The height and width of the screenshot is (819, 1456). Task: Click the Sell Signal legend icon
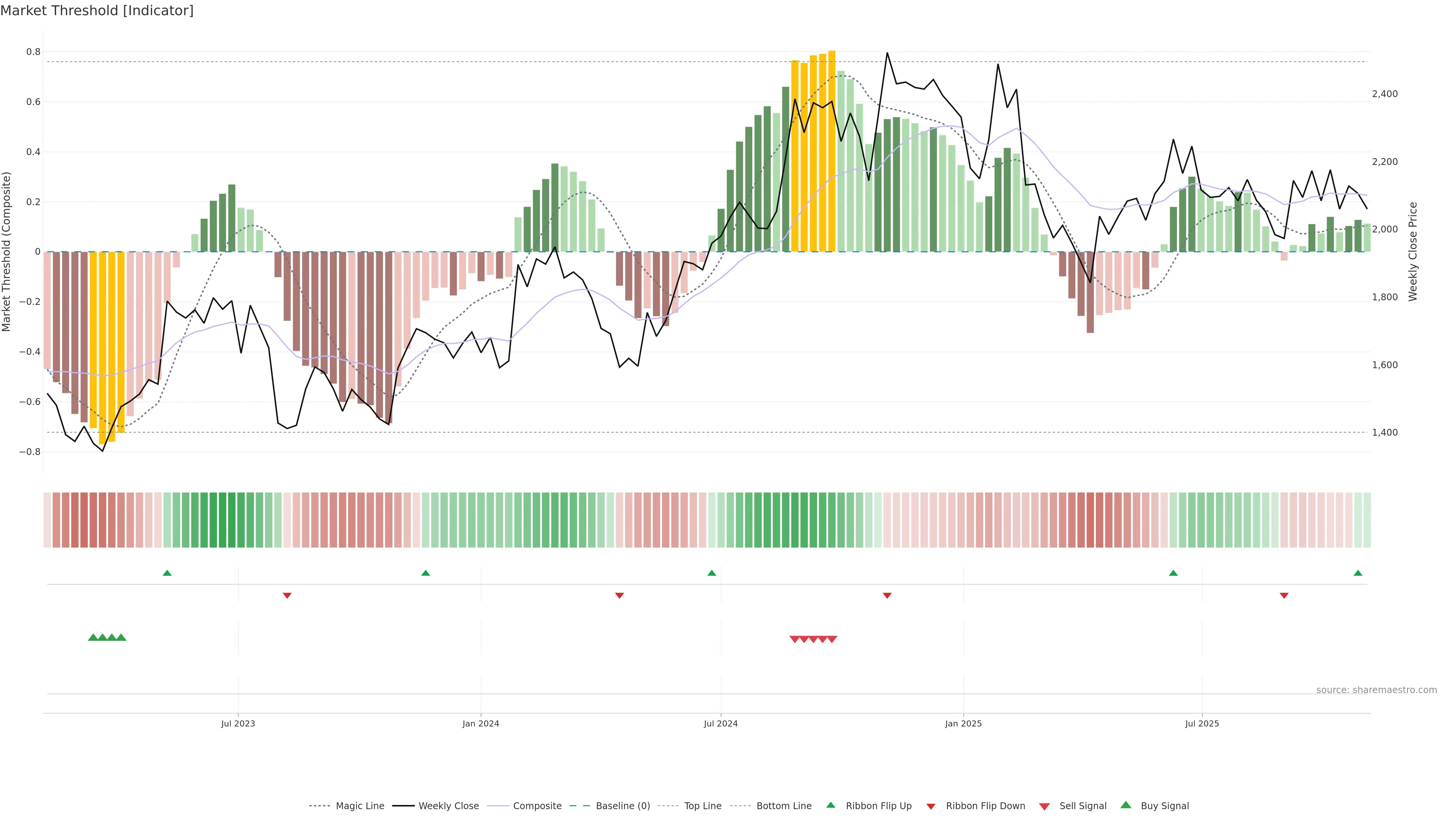[x=1045, y=806]
